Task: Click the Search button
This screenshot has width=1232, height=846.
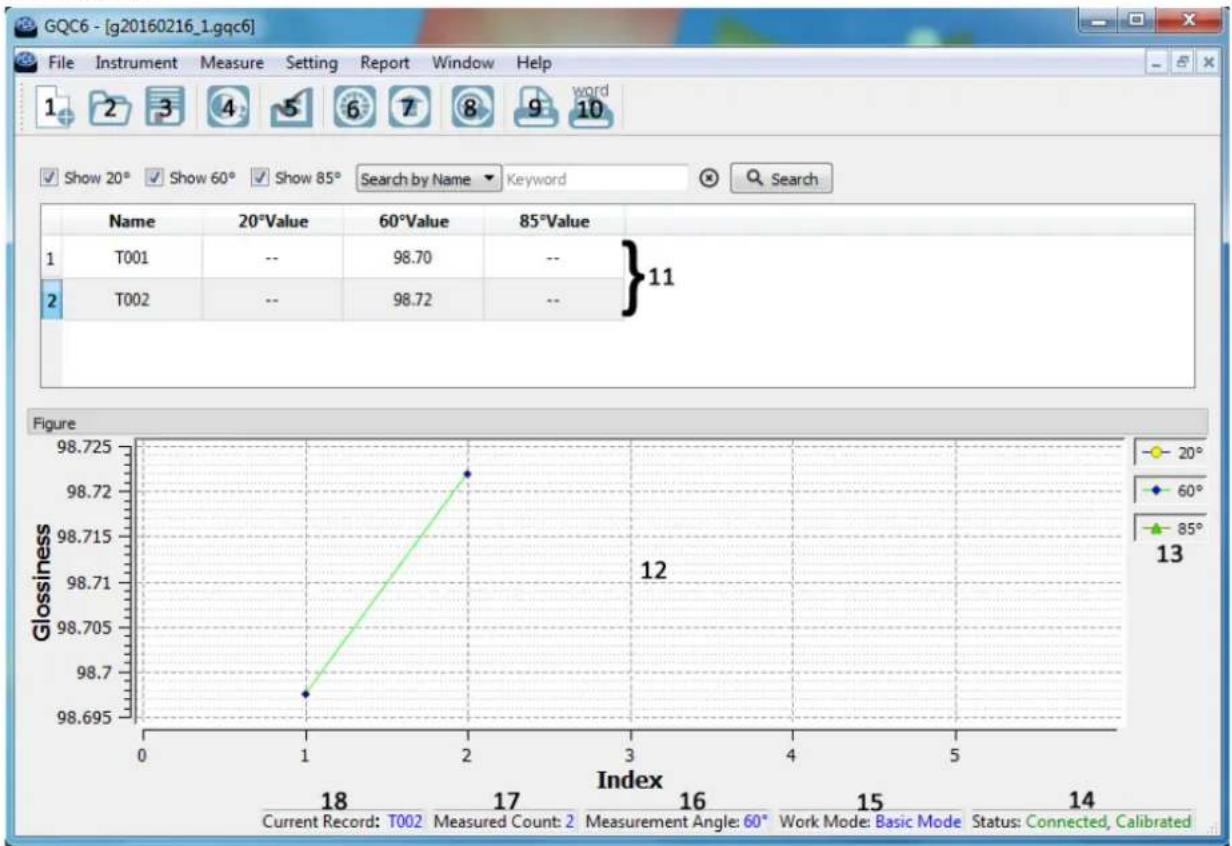Action: coord(782,179)
